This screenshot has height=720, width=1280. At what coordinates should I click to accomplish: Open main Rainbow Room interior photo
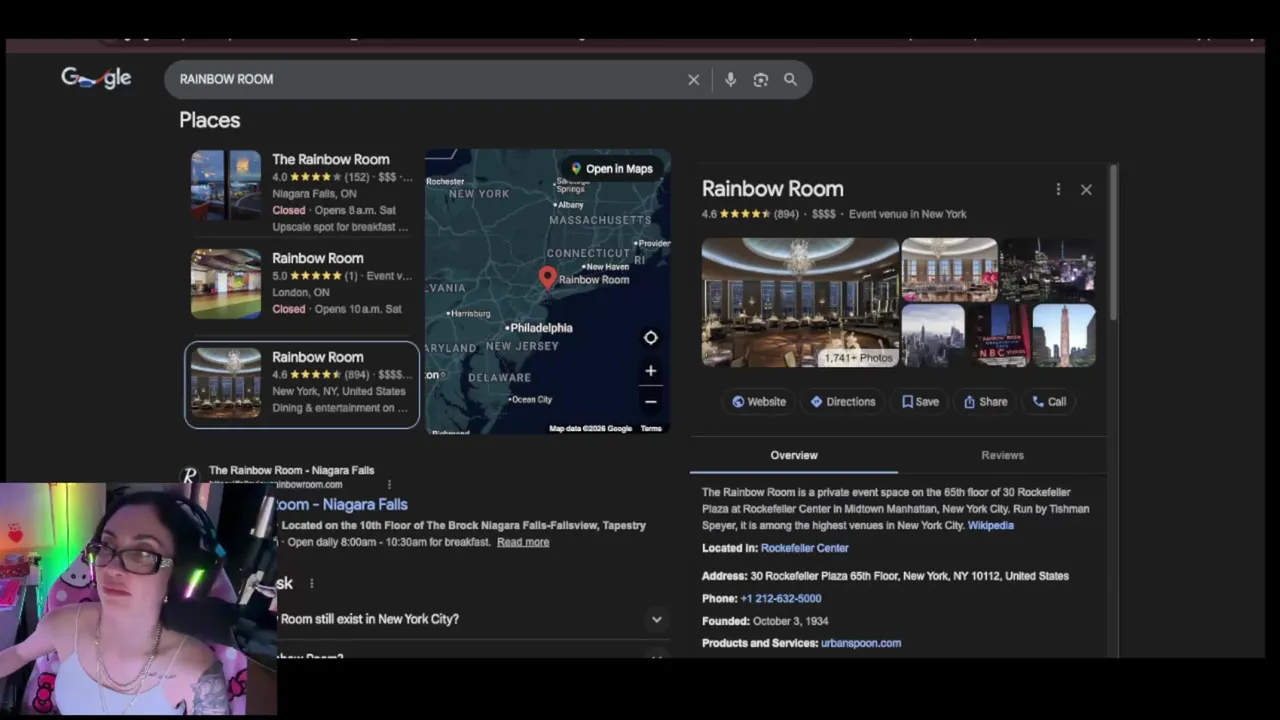click(x=800, y=302)
